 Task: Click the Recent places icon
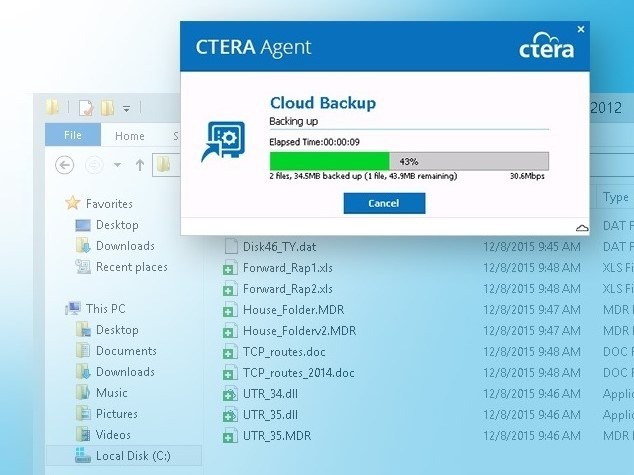(x=83, y=266)
